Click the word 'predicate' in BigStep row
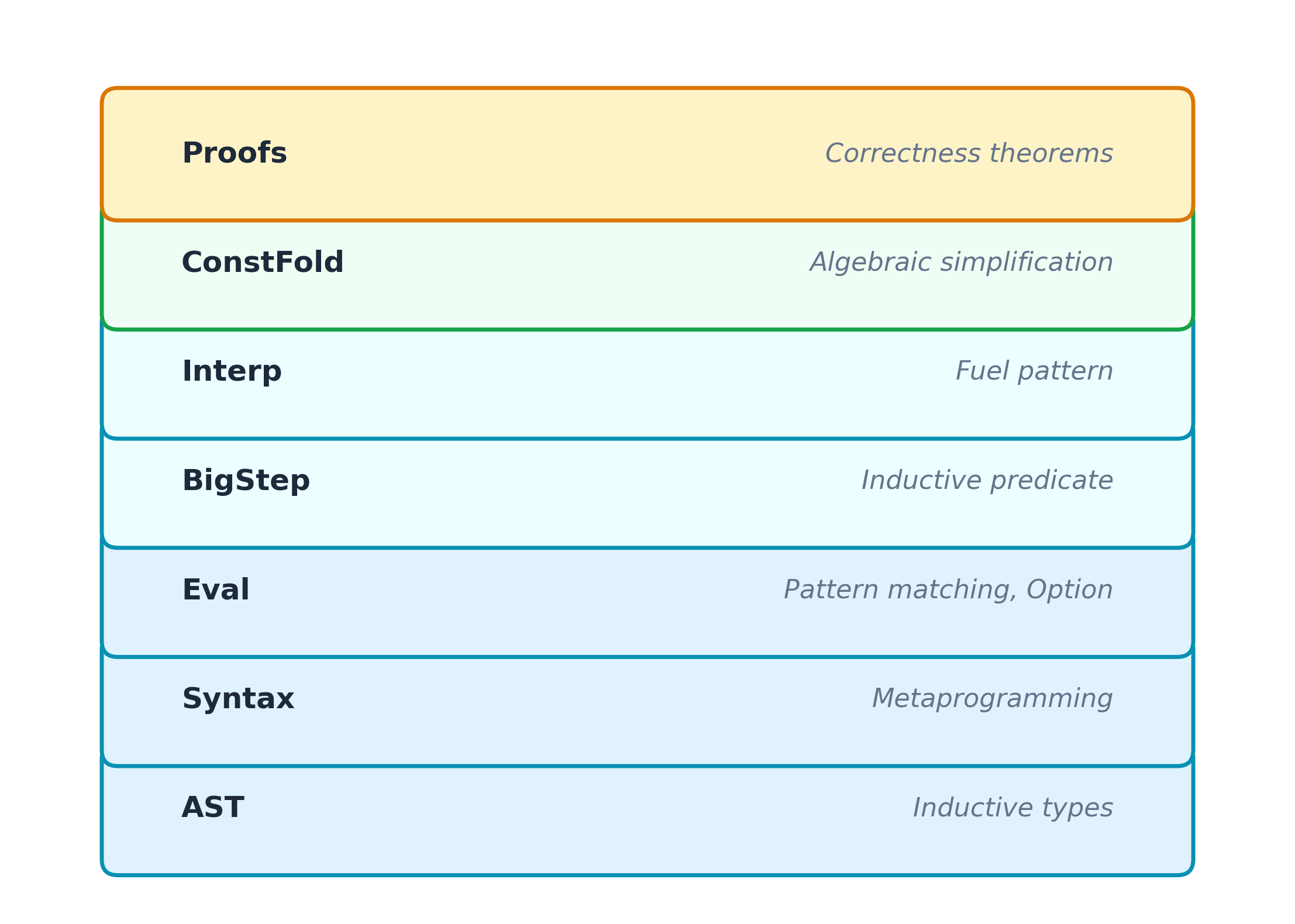The image size is (1295, 924). pyautogui.click(x=1052, y=481)
